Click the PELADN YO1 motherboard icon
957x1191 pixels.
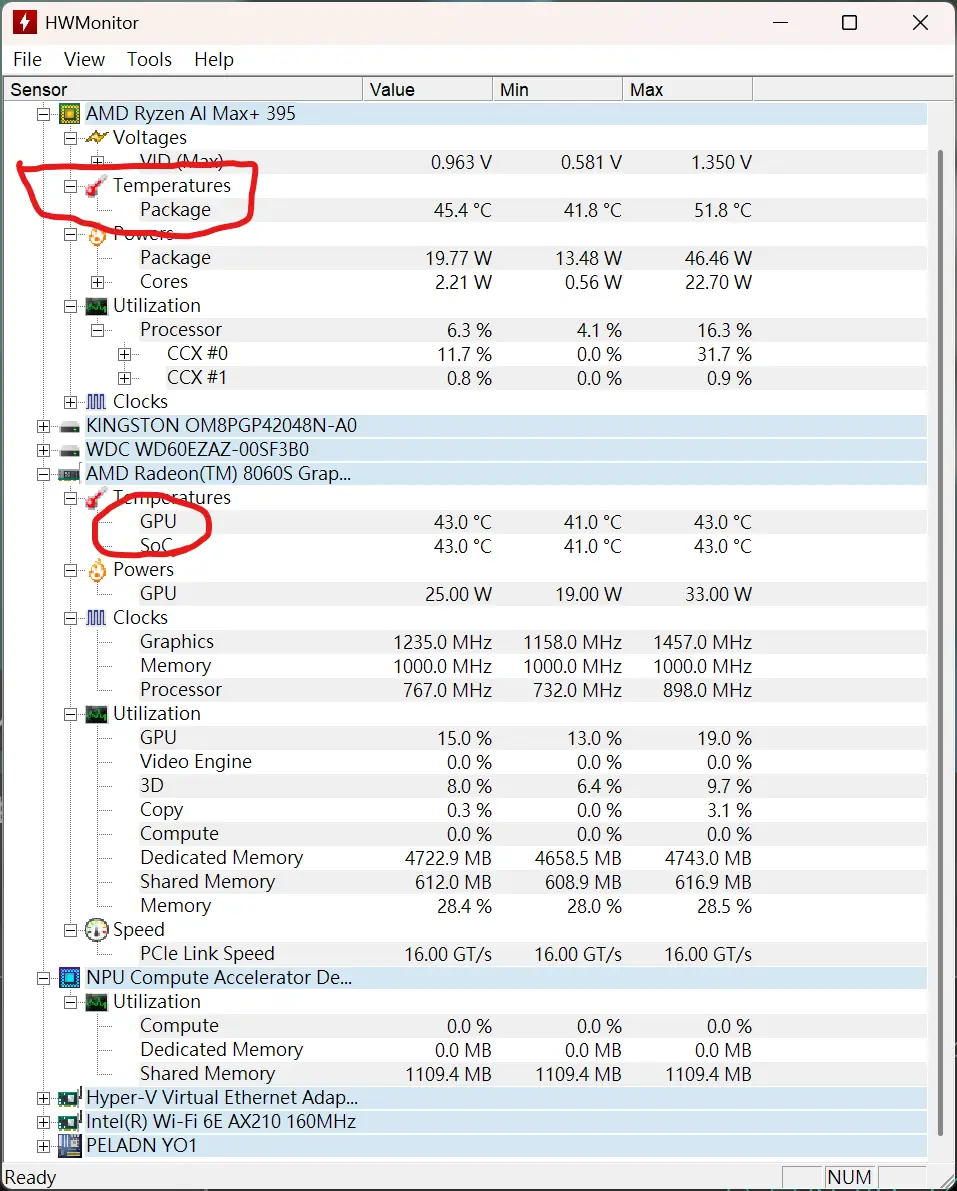pos(69,1145)
